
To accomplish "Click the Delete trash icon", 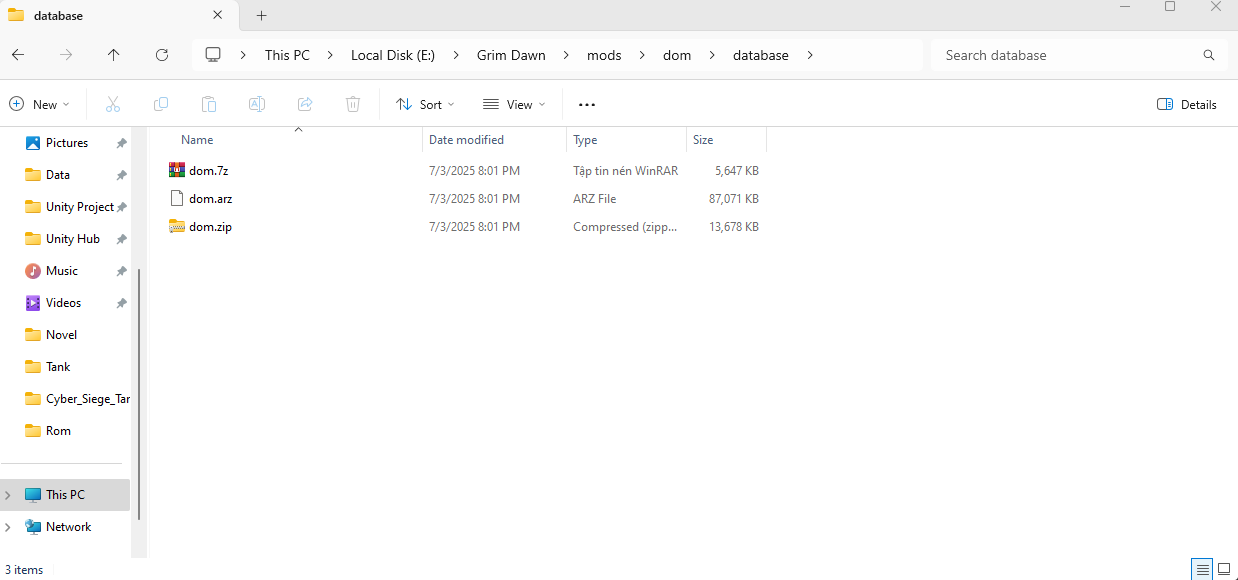I will (x=353, y=104).
